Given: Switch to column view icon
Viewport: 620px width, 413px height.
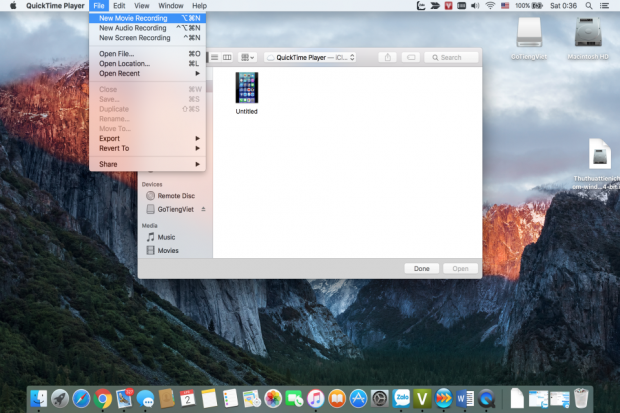Looking at the screenshot, I should 227,57.
